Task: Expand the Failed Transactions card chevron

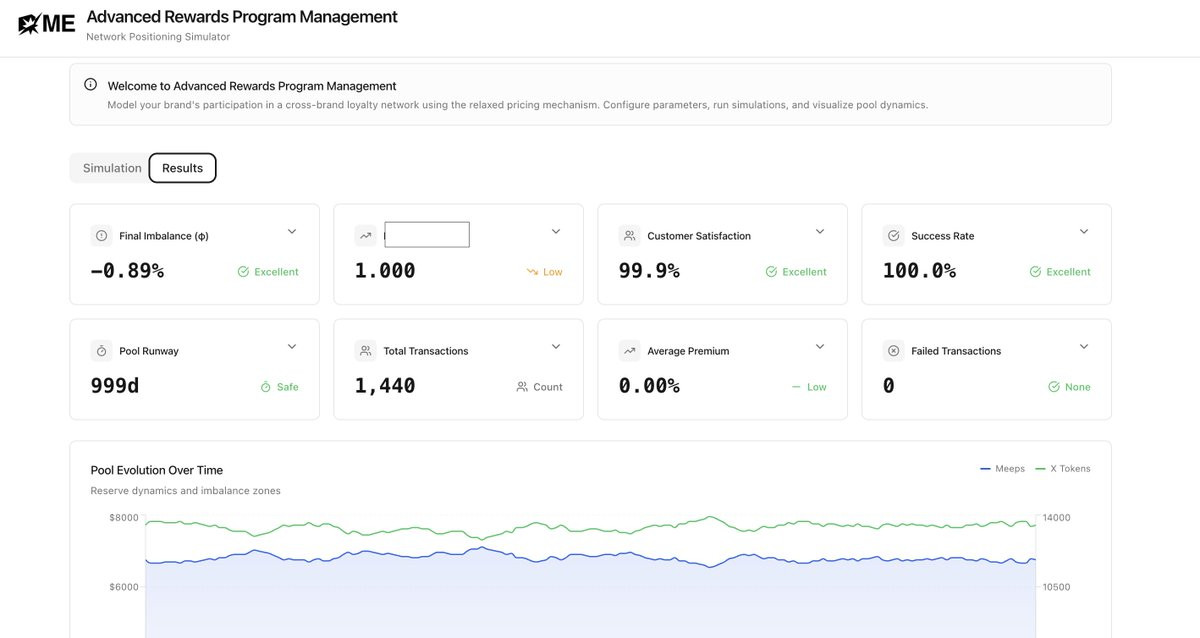Action: tap(1084, 347)
